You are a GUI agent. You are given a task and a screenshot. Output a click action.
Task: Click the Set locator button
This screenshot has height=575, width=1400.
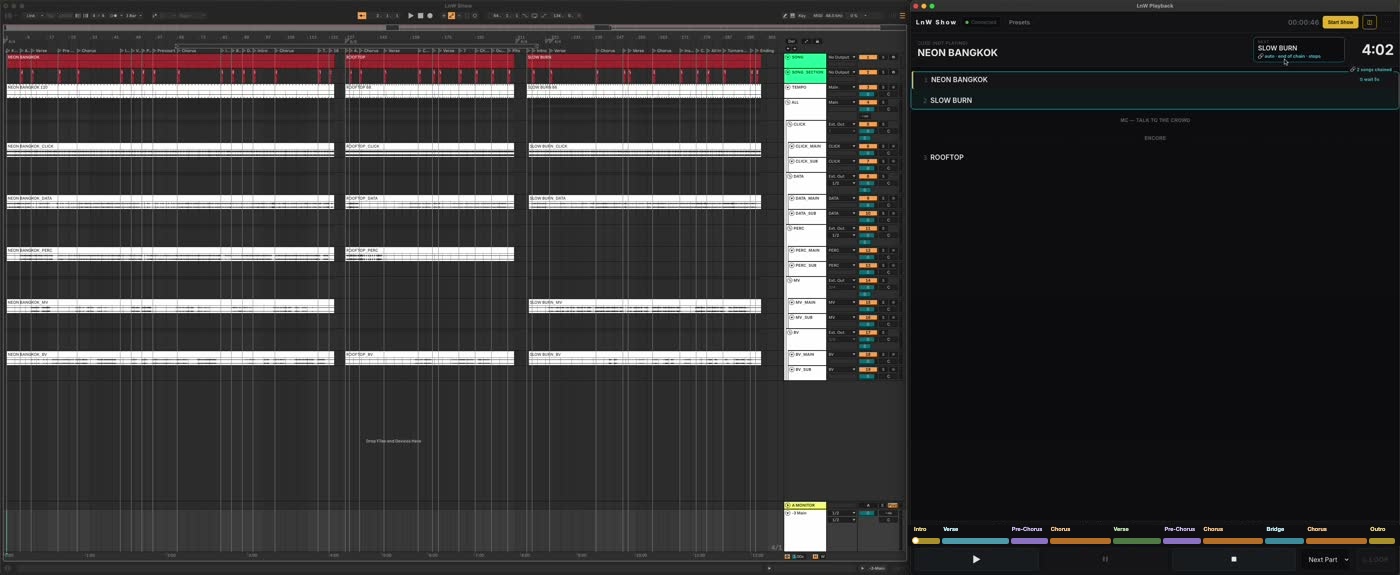(x=791, y=41)
